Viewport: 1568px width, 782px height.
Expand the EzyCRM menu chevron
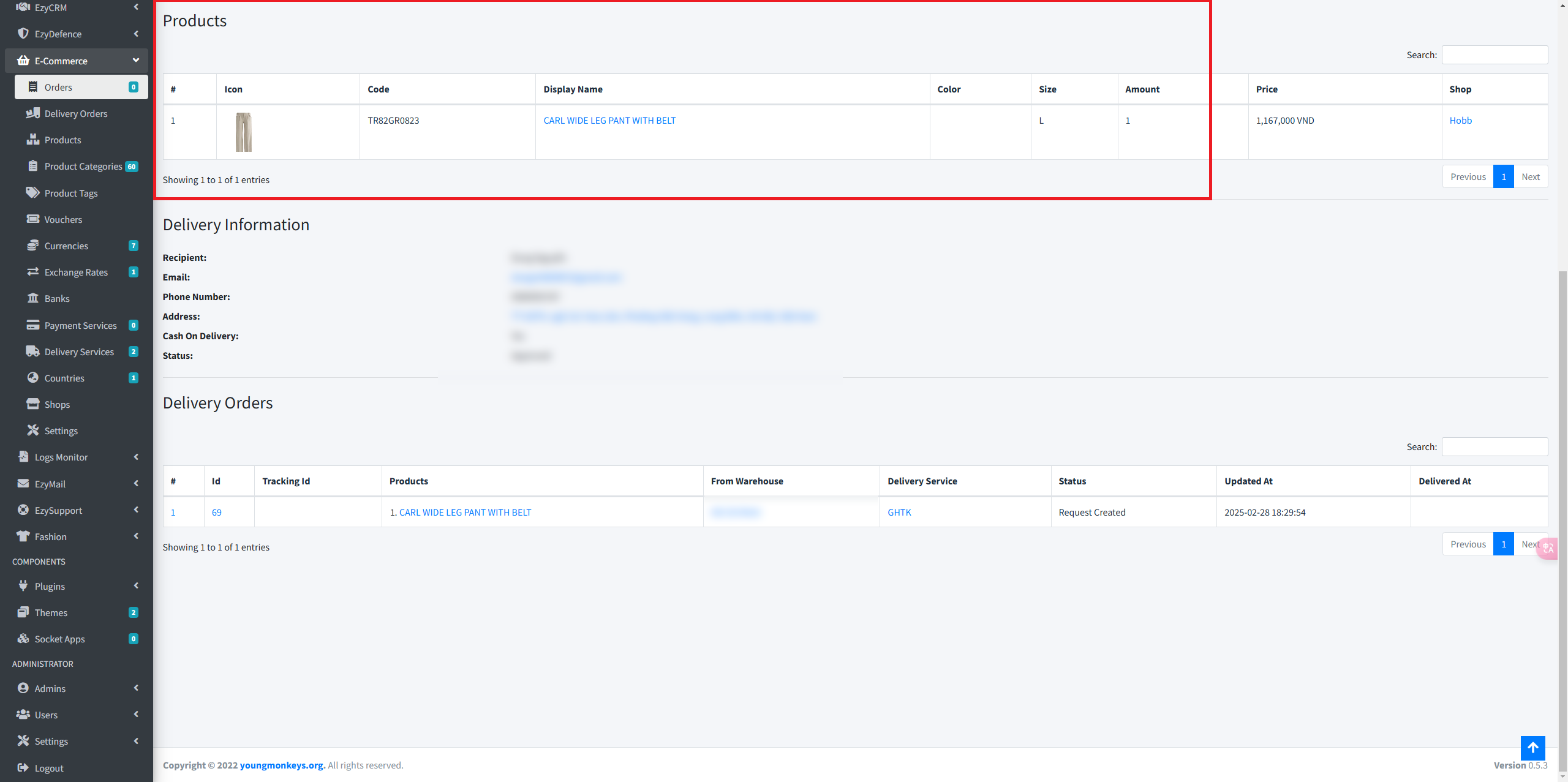[136, 7]
